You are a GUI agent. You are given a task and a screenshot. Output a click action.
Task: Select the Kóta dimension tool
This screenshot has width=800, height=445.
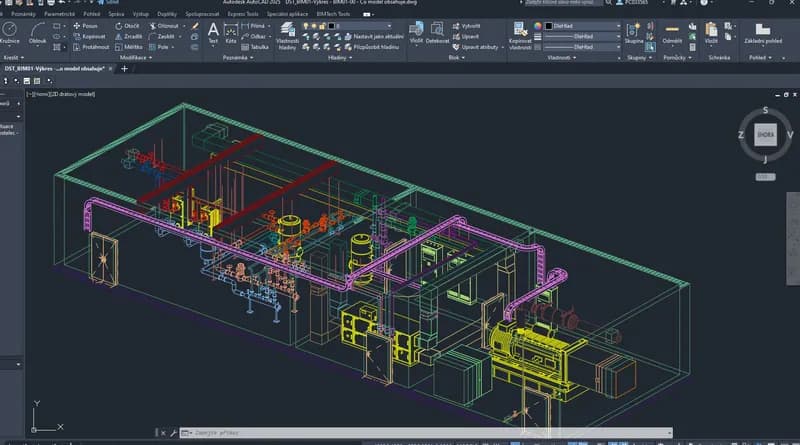coord(231,33)
